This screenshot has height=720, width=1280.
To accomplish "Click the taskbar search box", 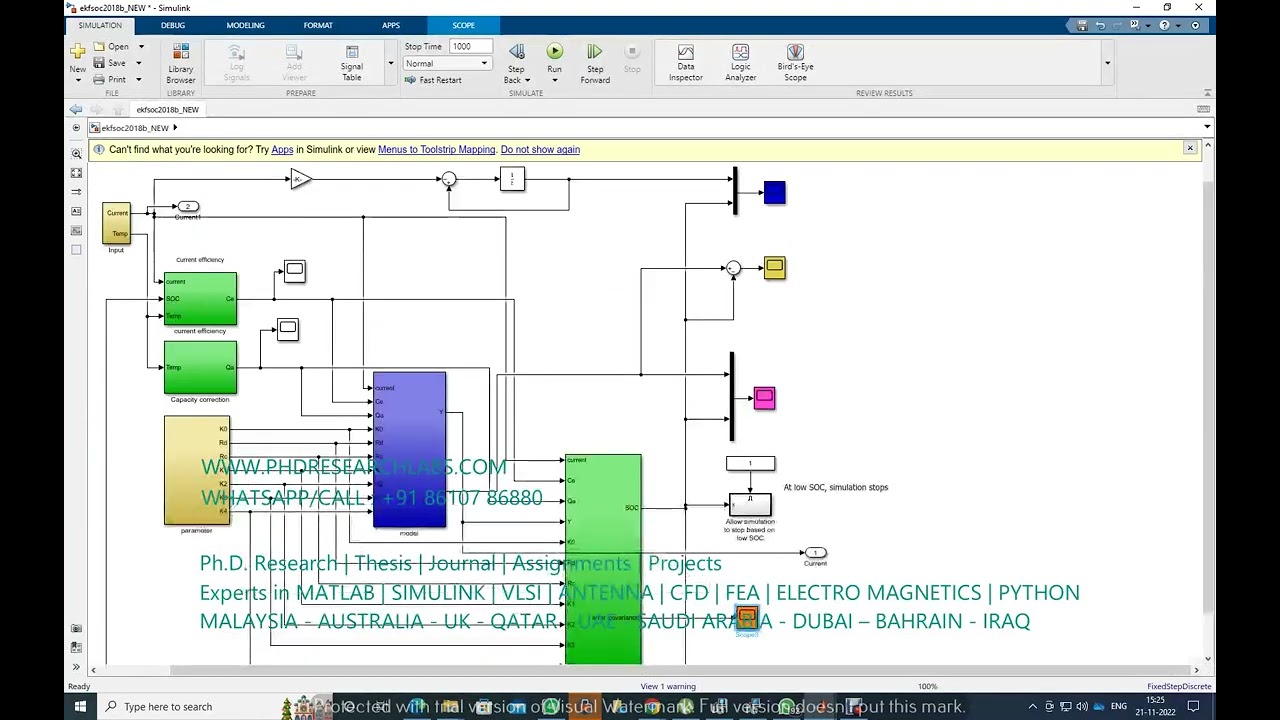I will 190,706.
